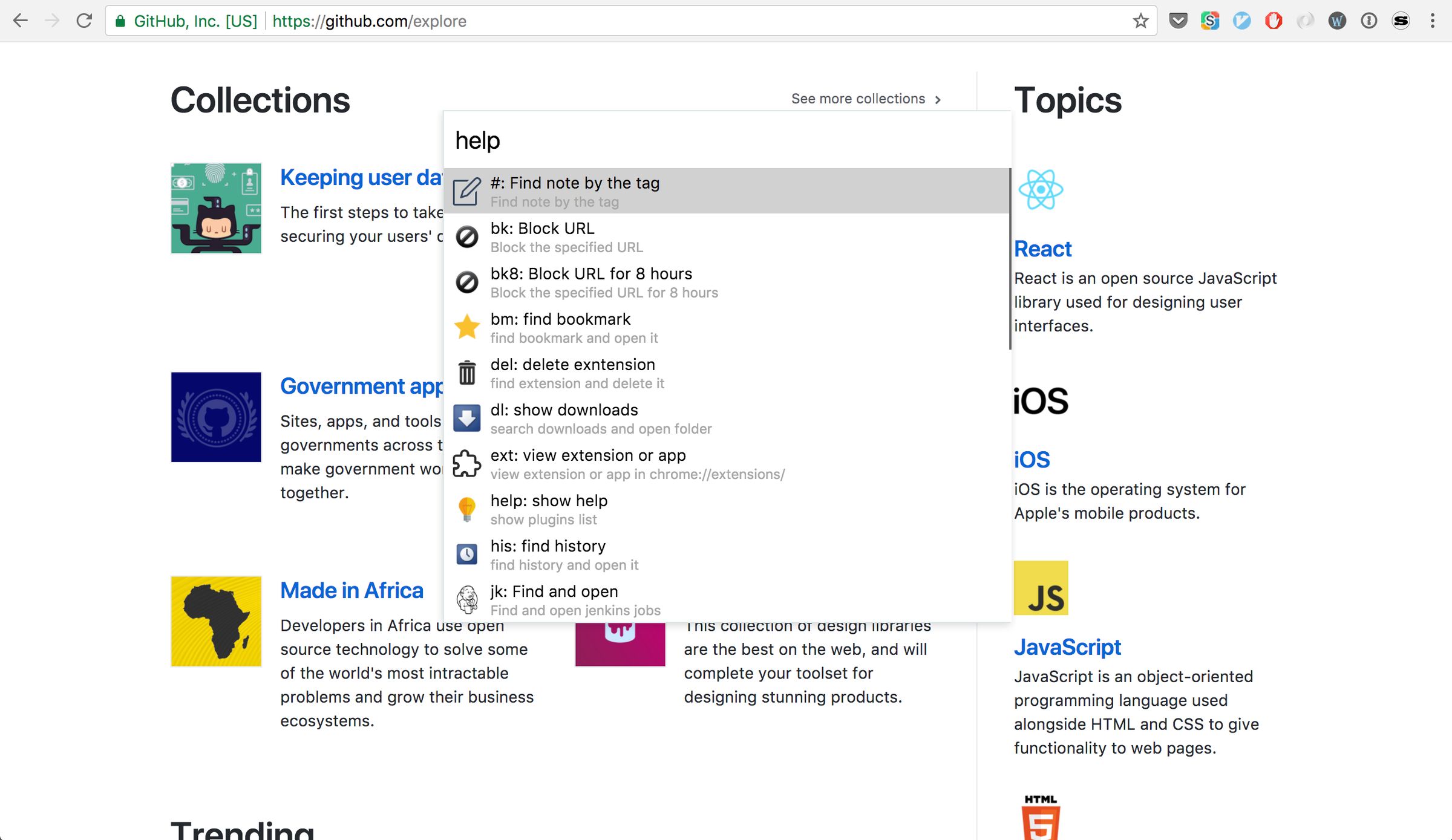Click the HTTPS padlock icon
The width and height of the screenshot is (1452, 840).
(x=120, y=20)
